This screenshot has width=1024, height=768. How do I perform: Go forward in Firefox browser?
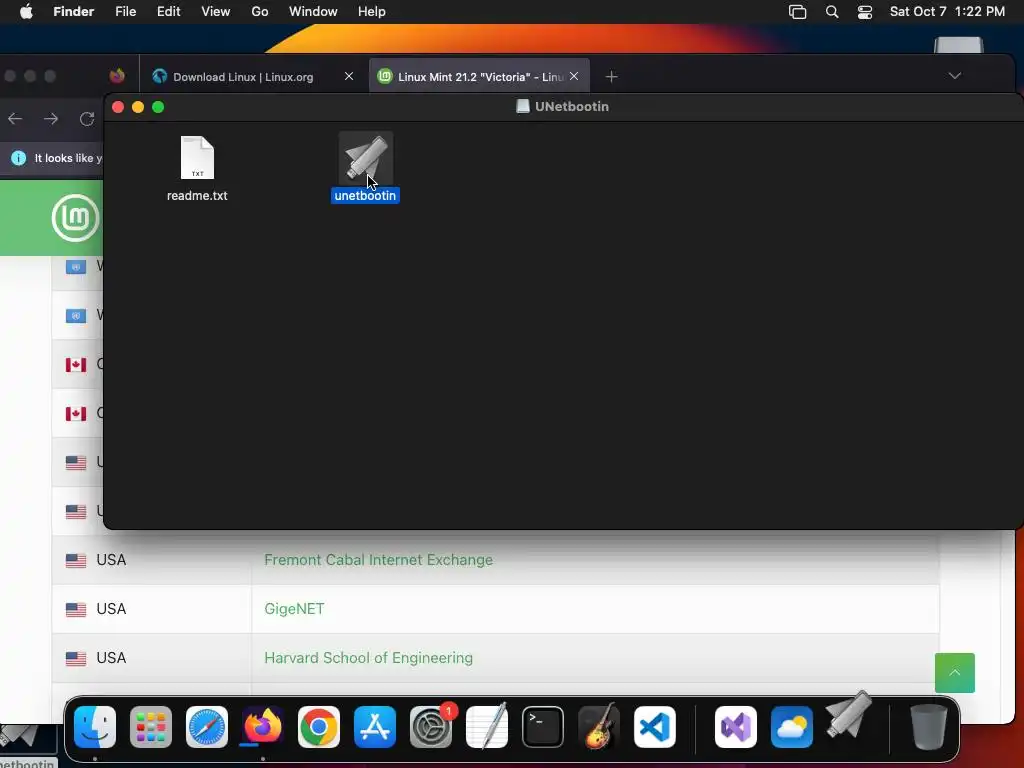pyautogui.click(x=51, y=119)
